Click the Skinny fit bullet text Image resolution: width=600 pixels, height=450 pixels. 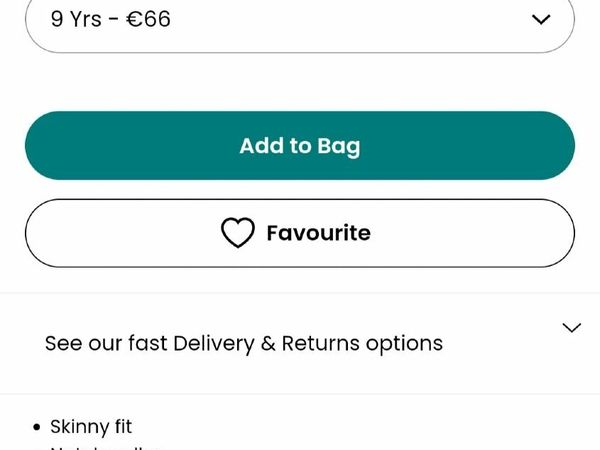point(91,427)
